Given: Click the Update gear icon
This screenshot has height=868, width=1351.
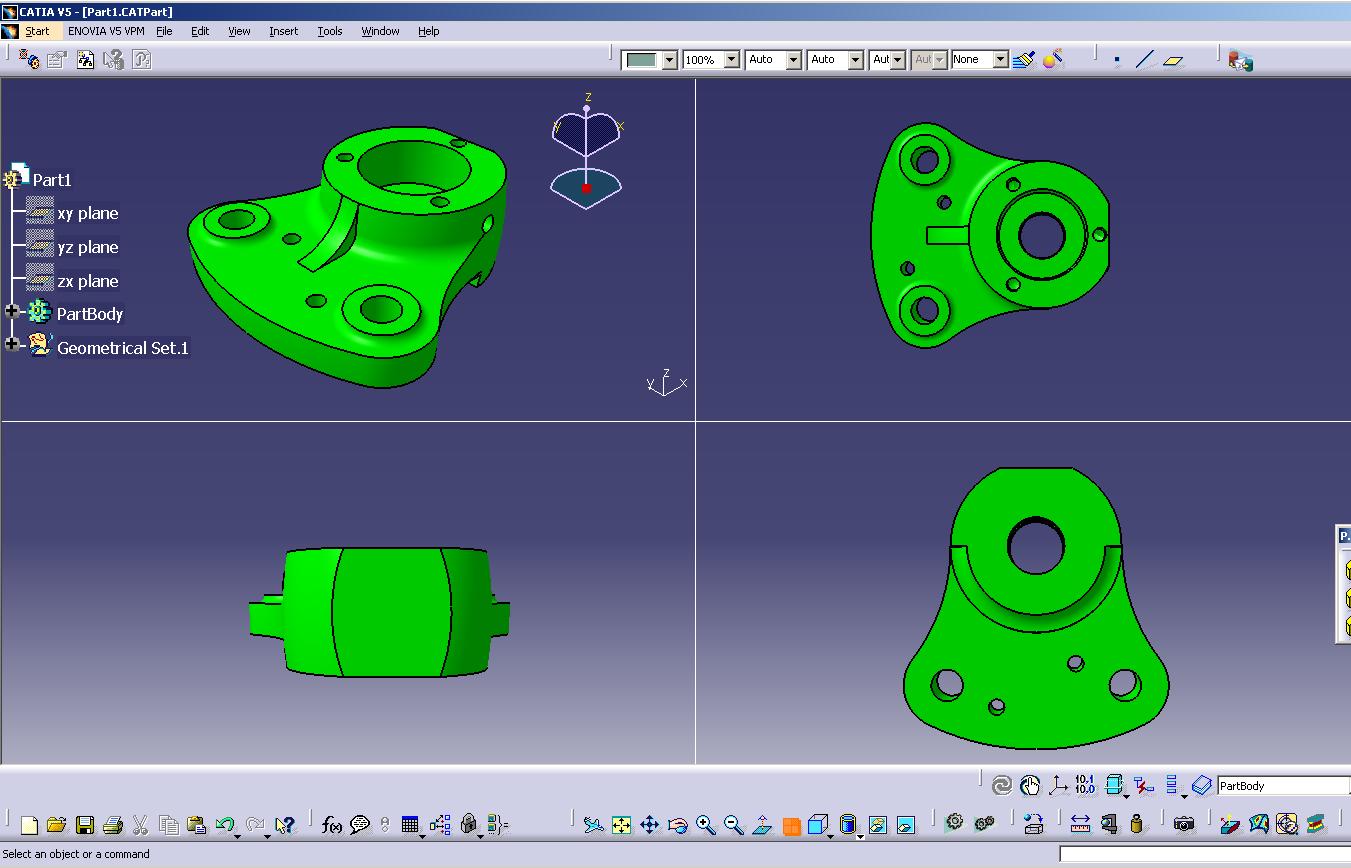Looking at the screenshot, I should tap(955, 823).
